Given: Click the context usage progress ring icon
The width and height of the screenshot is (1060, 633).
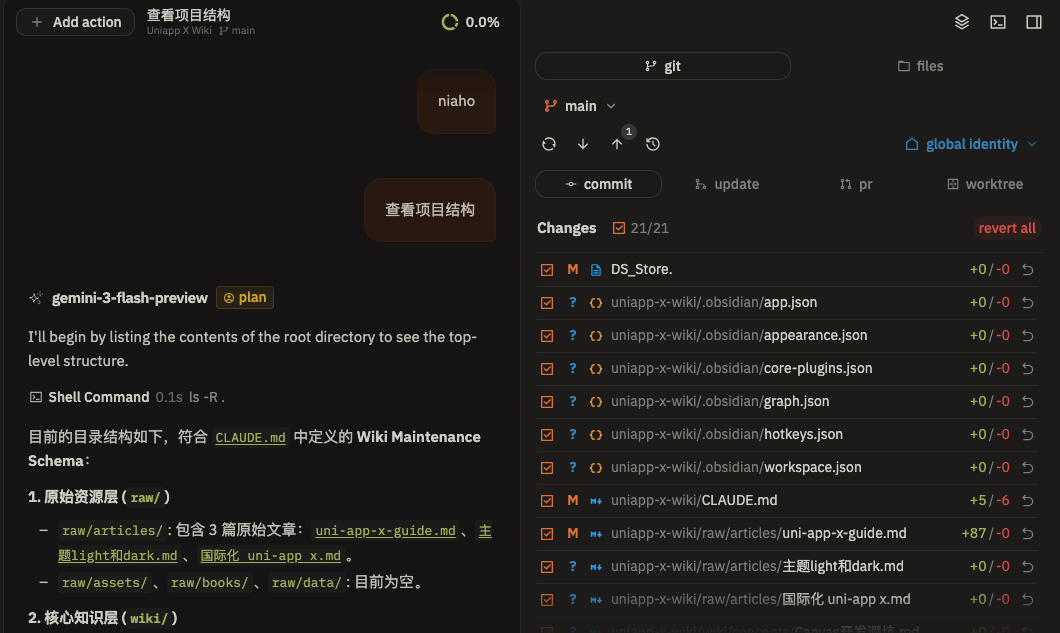Looking at the screenshot, I should (450, 22).
